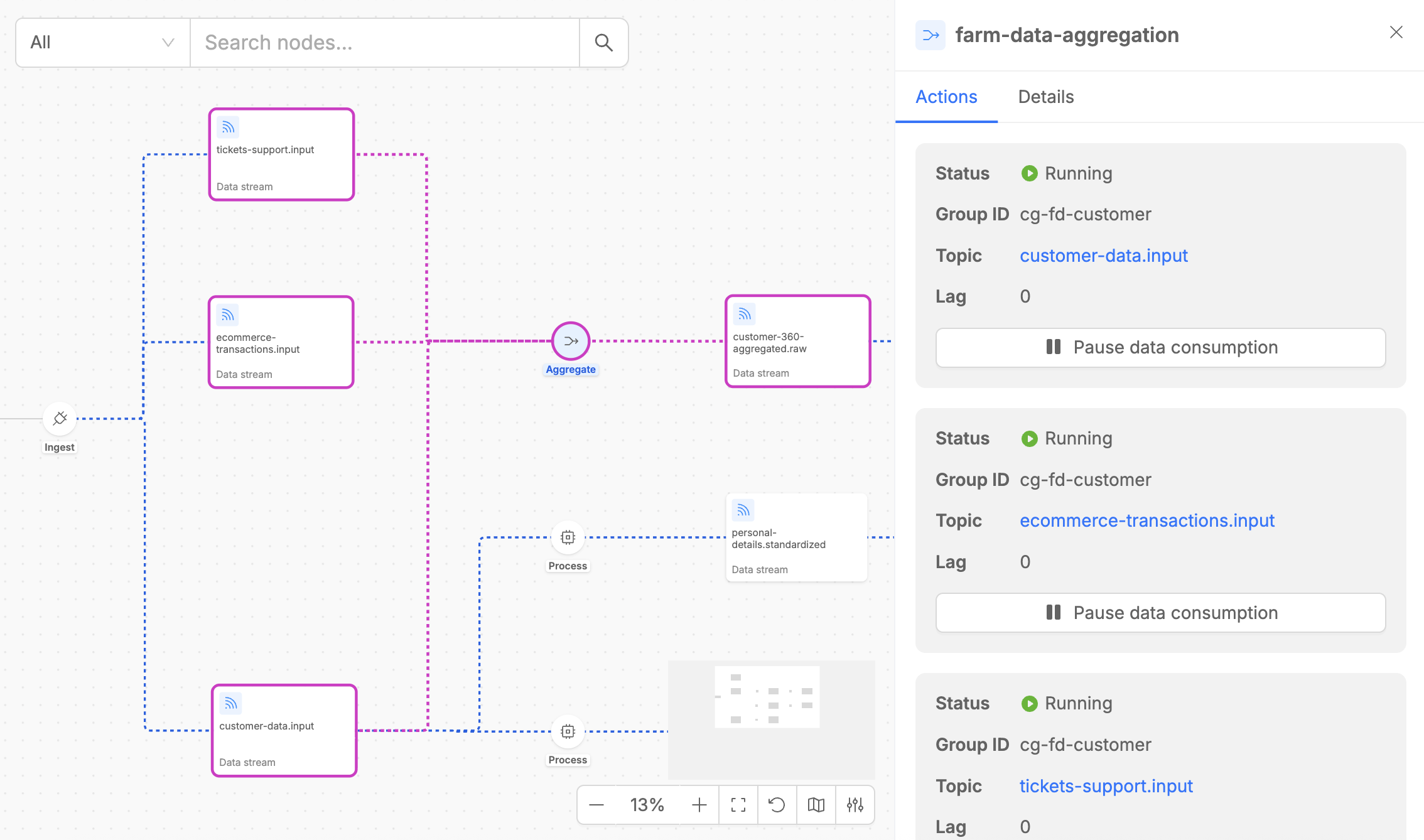Image resolution: width=1424 pixels, height=840 pixels.
Task: Pause data consumption for customer-data.input
Action: [x=1160, y=347]
